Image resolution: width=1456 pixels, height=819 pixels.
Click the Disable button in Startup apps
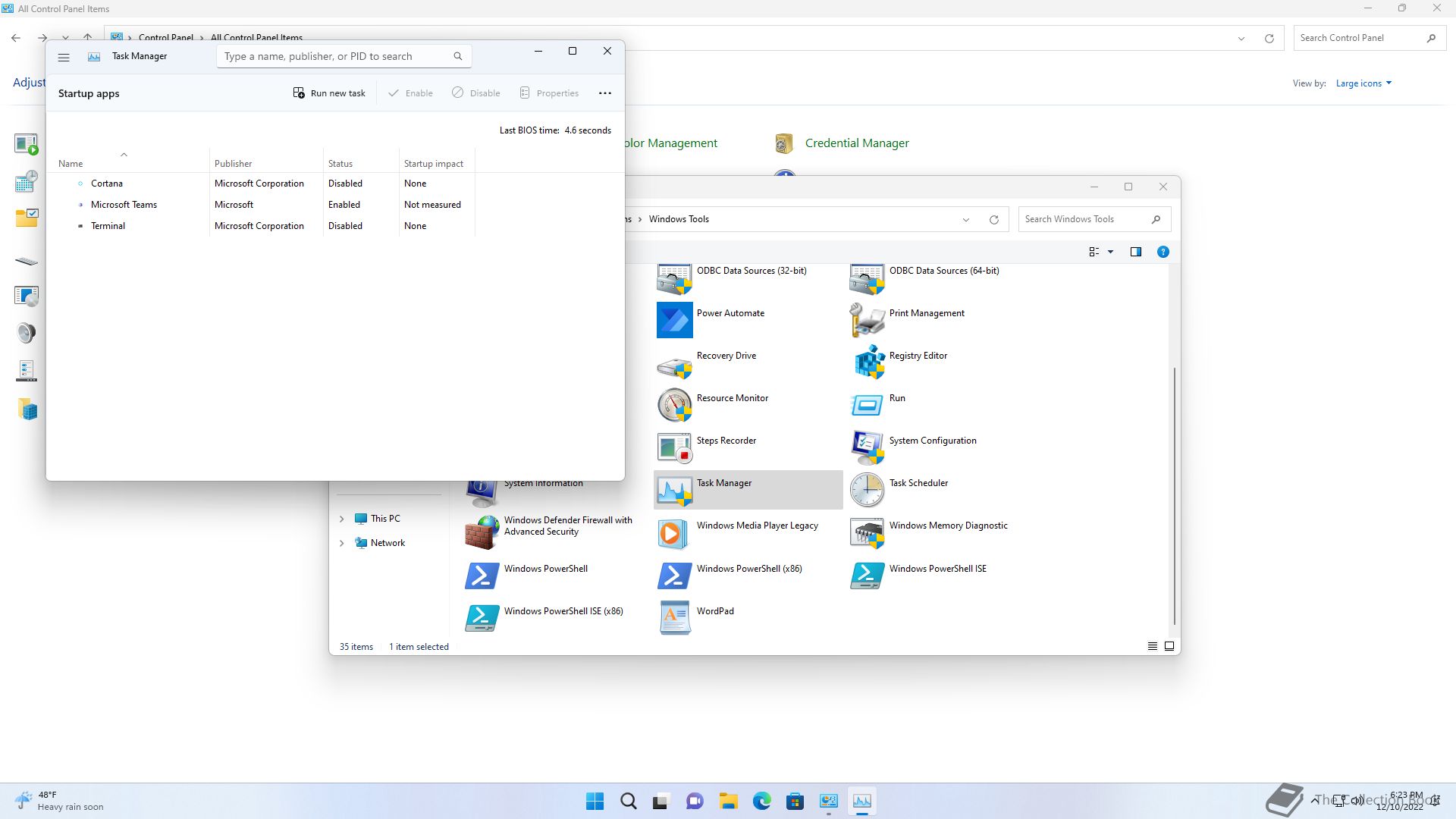pos(476,93)
